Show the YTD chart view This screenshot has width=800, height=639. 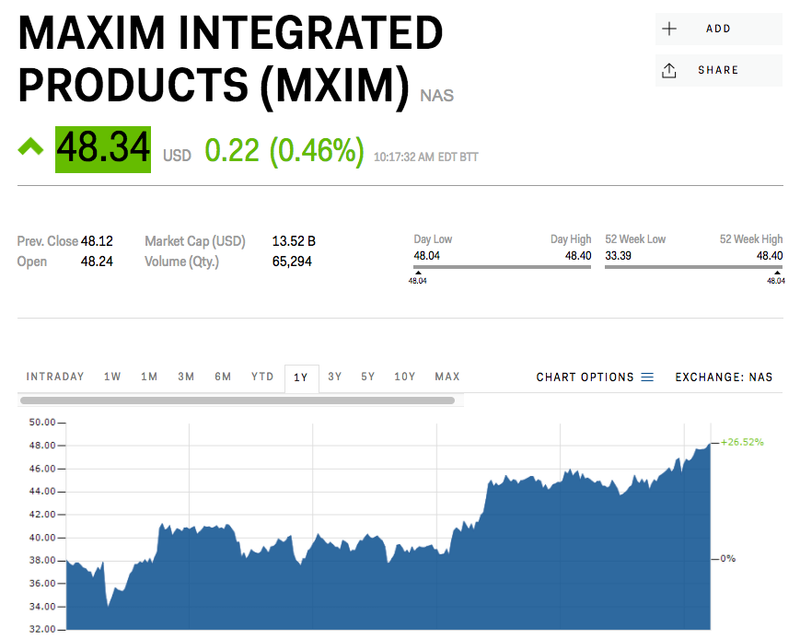[262, 377]
